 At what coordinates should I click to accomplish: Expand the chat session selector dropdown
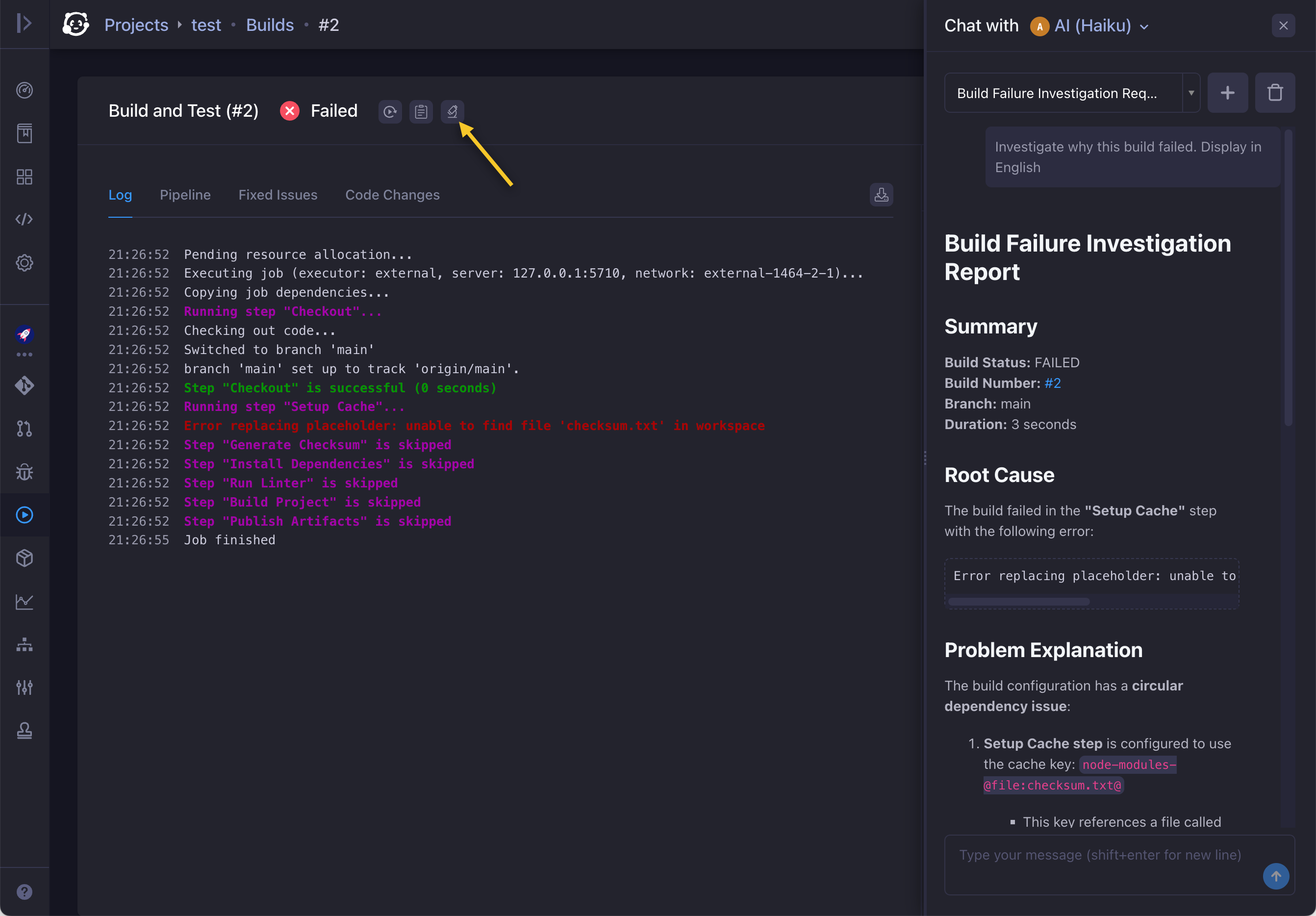[x=1191, y=93]
